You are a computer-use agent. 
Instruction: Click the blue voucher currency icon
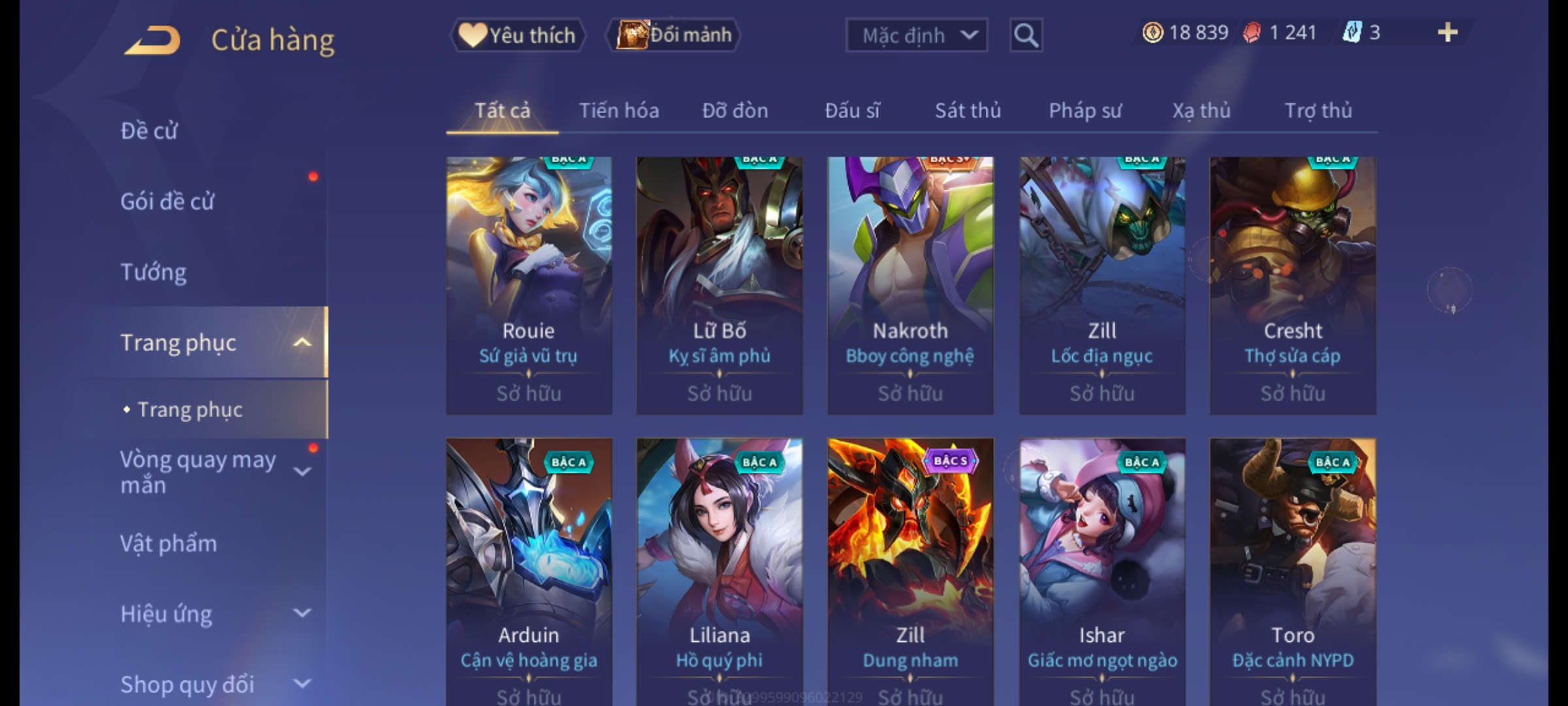pos(1351,33)
